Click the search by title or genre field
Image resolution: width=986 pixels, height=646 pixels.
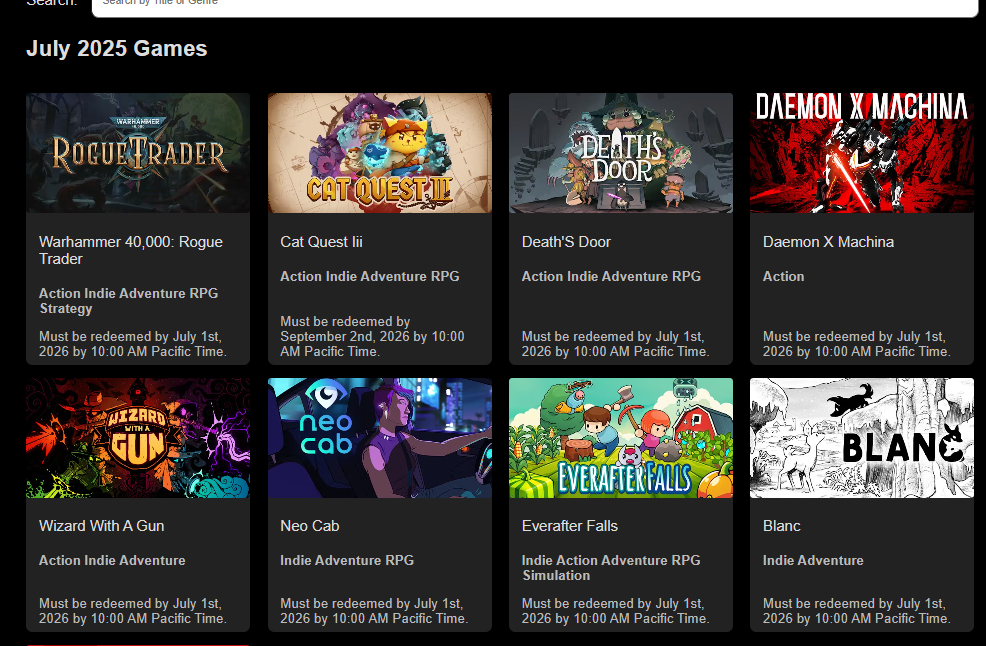[535, 6]
